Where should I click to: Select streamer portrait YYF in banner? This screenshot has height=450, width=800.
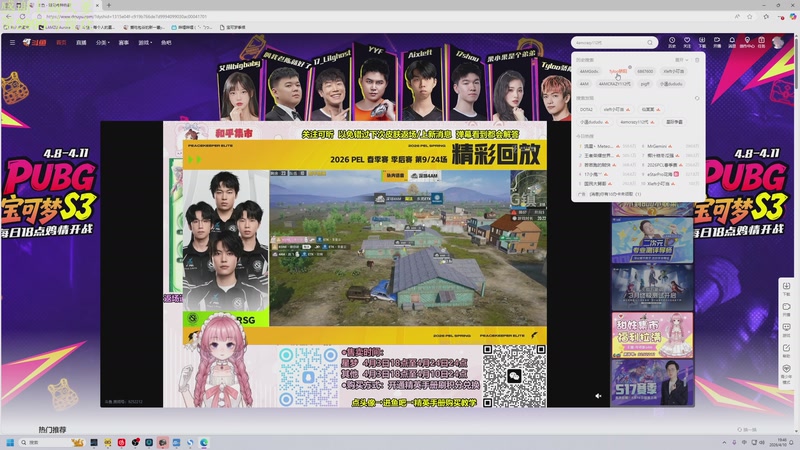tap(375, 84)
